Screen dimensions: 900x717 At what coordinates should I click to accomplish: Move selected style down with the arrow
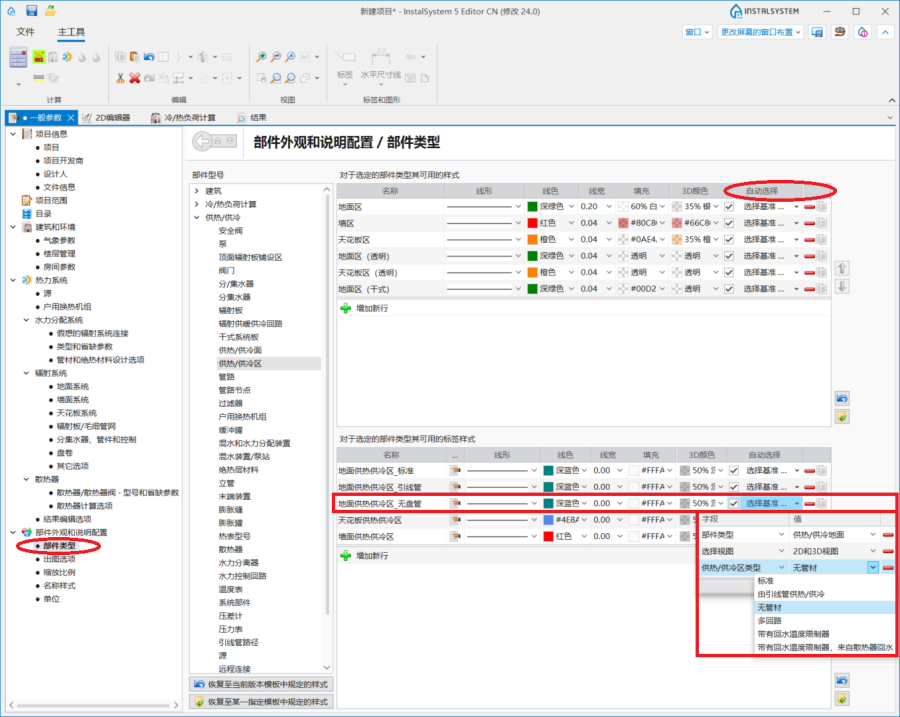tap(842, 286)
